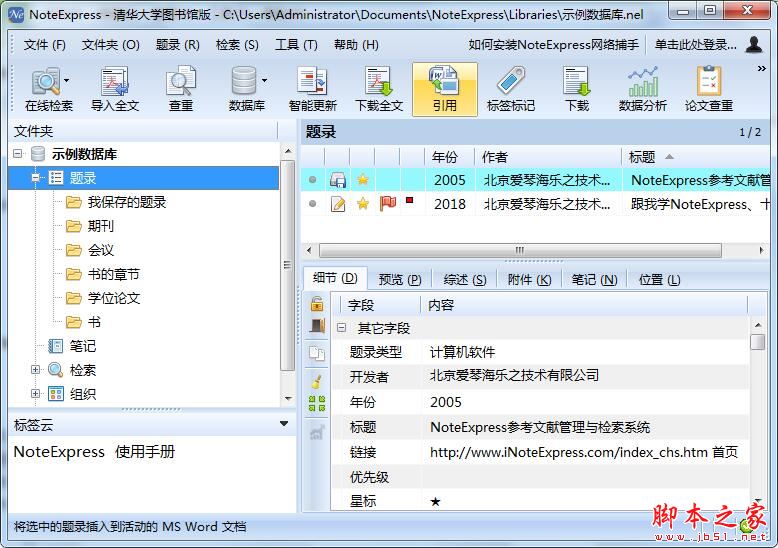Click the flag icon on the 2018 record

pos(388,203)
